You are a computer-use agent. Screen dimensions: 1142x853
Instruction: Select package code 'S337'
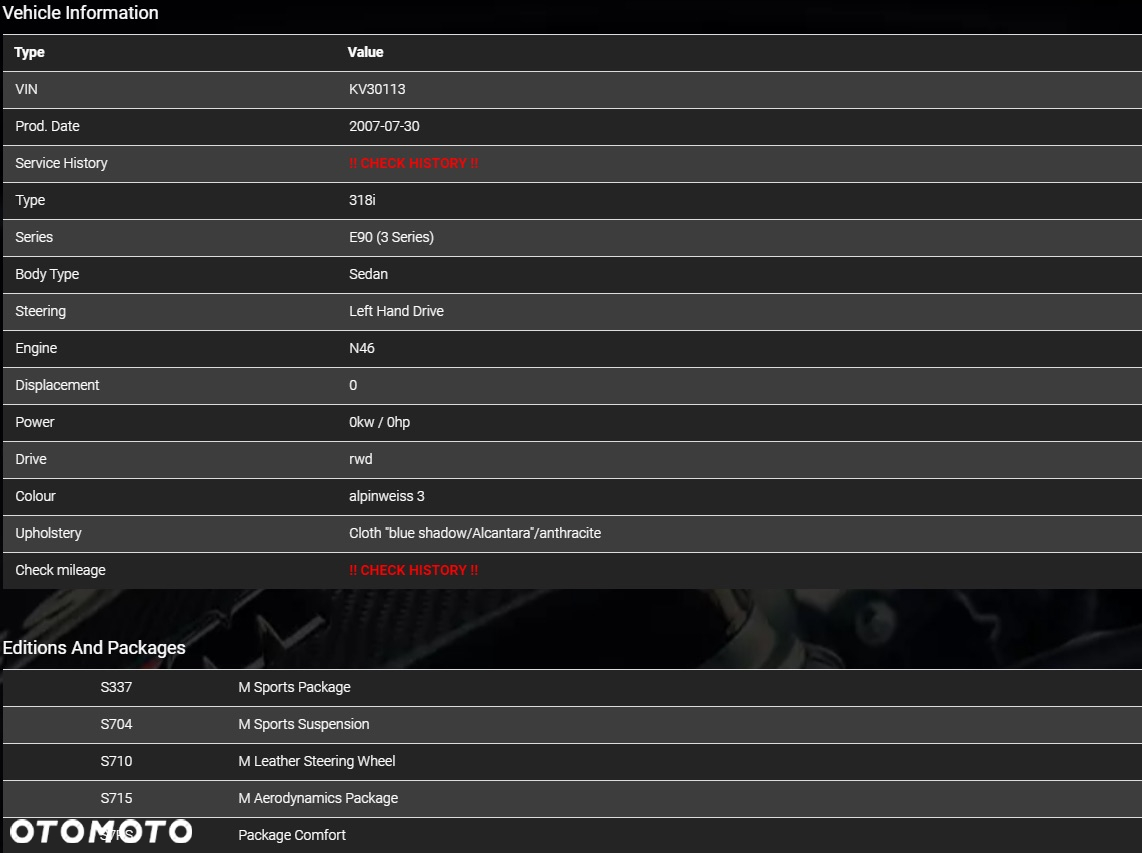click(x=117, y=688)
